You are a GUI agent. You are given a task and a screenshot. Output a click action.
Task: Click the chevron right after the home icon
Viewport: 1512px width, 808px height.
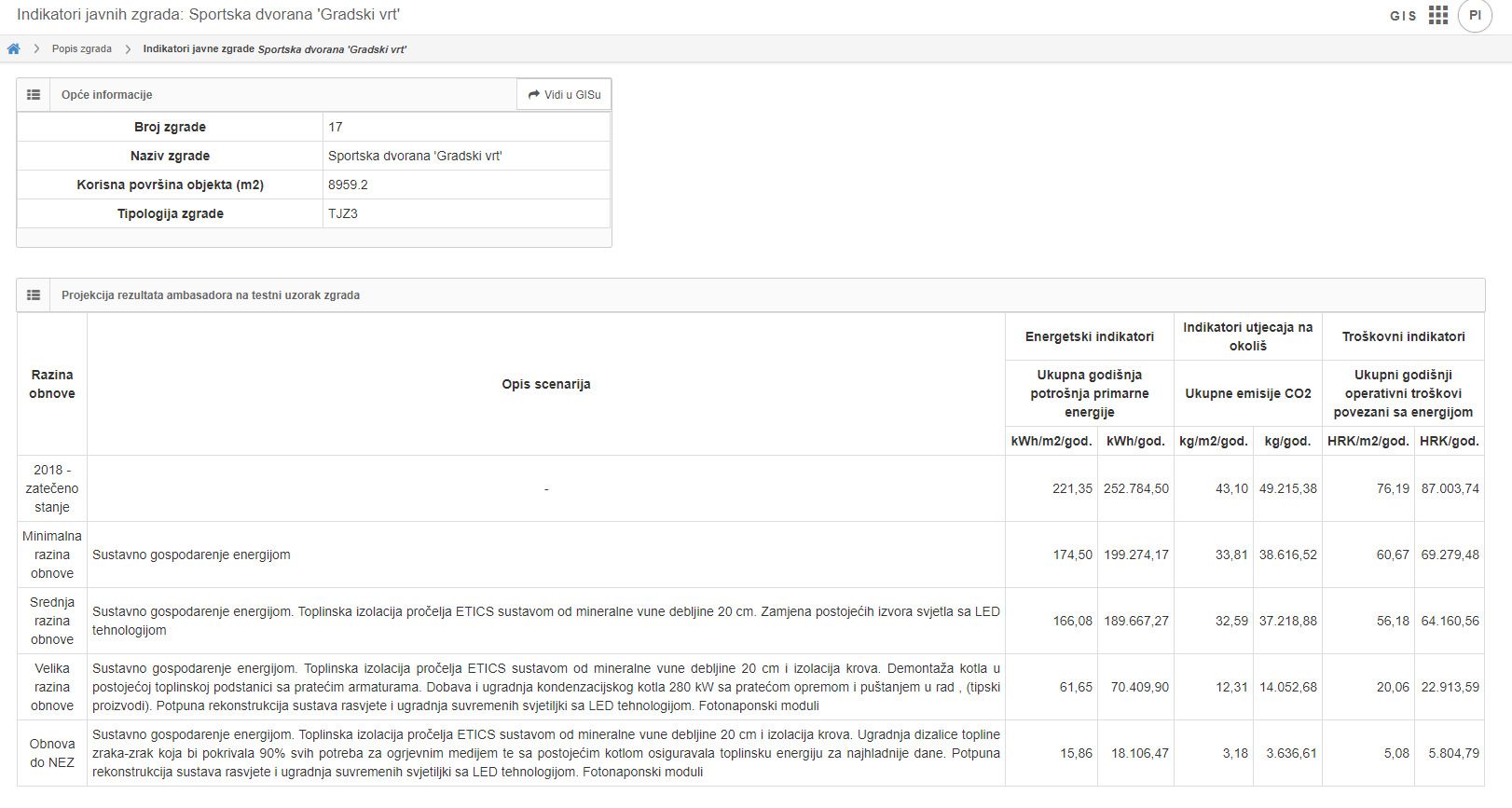click(x=36, y=48)
